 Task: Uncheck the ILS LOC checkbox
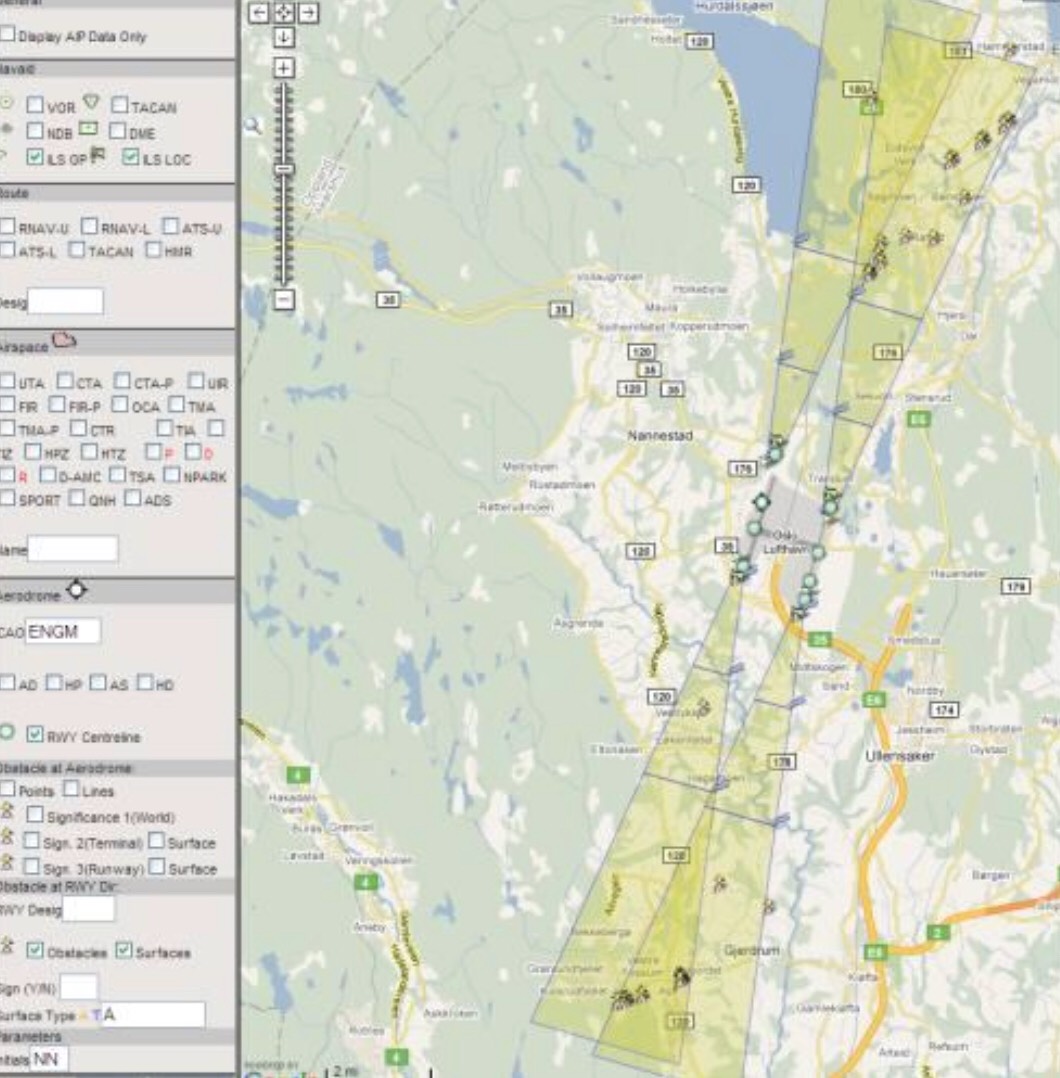(x=131, y=157)
